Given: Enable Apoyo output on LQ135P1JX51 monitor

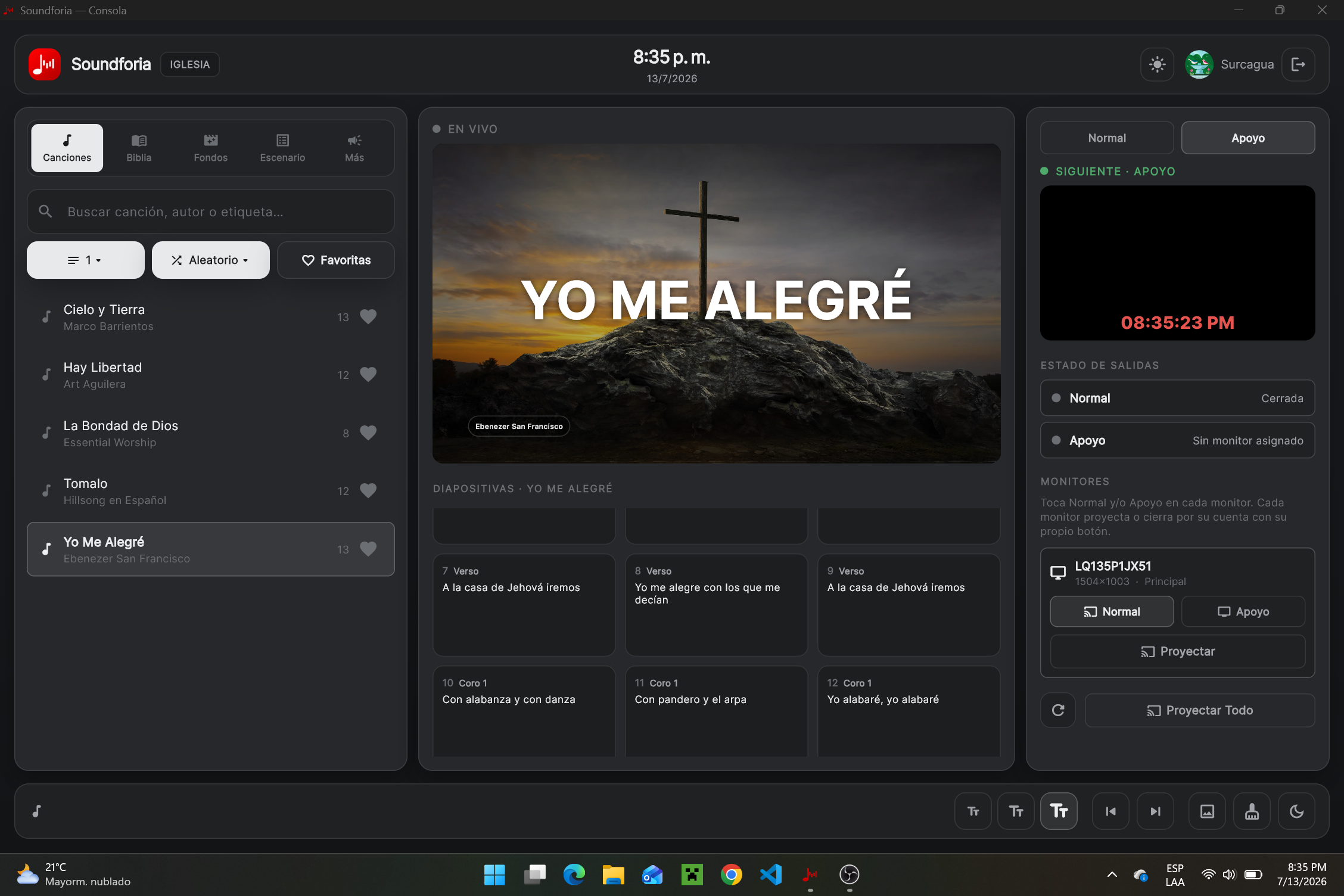Looking at the screenshot, I should click(1243, 612).
